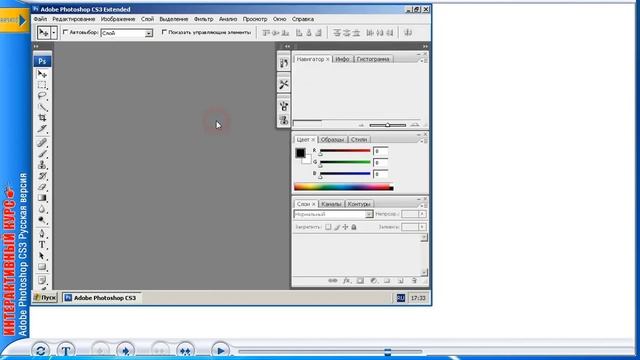This screenshot has height=360, width=640.
Task: Select the Rectangle shape tool
Action: pyautogui.click(x=42, y=267)
